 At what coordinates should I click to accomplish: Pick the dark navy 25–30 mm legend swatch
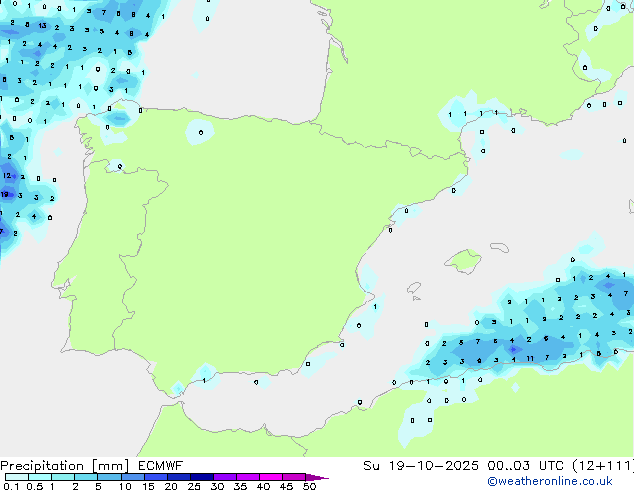[x=202, y=477]
